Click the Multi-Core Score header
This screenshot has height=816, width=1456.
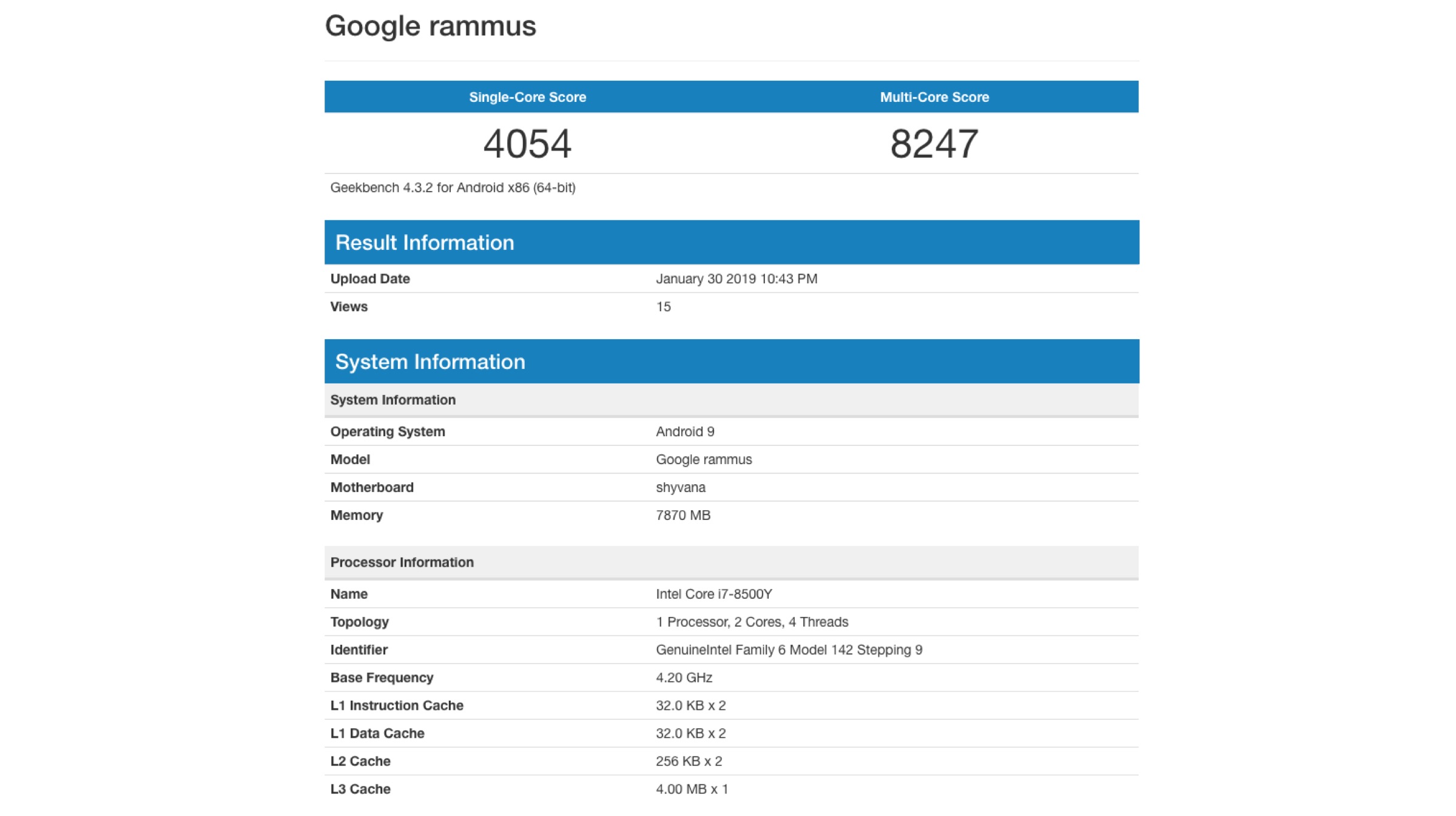[x=934, y=97]
